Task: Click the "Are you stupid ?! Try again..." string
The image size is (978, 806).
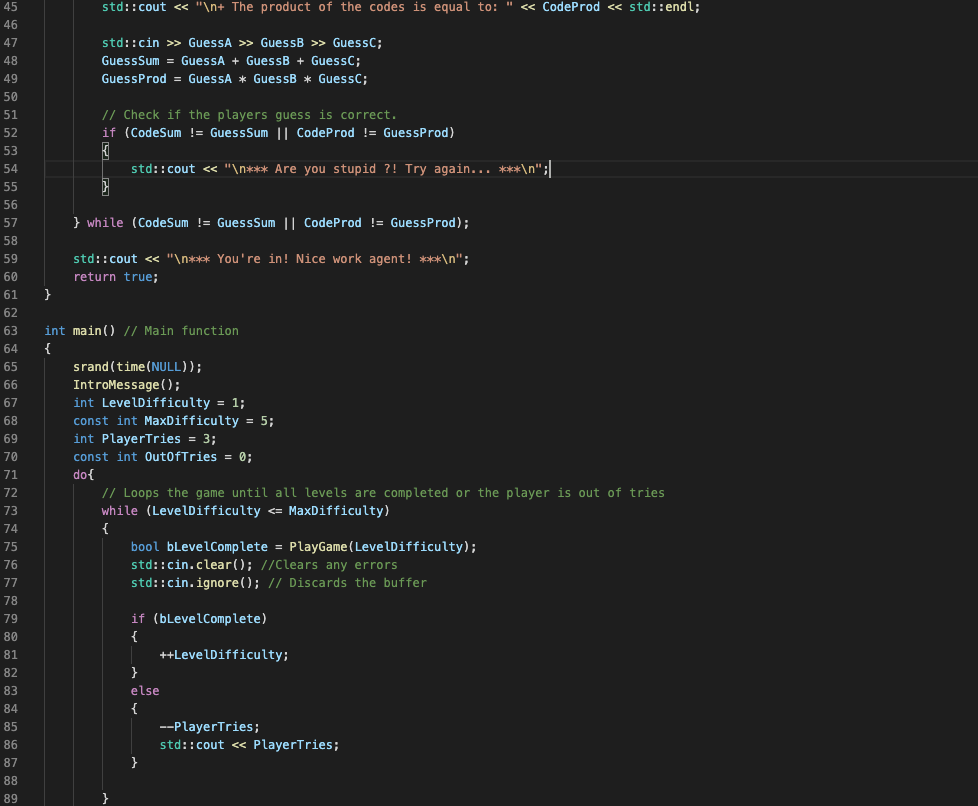Action: [x=382, y=169]
